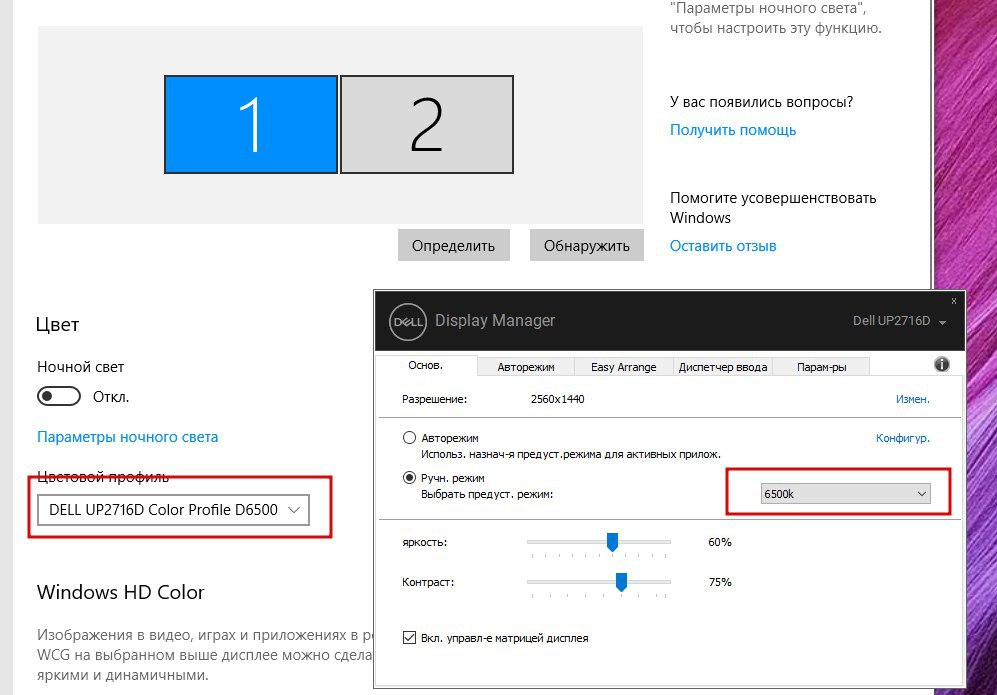Click the Определить button

(453, 245)
